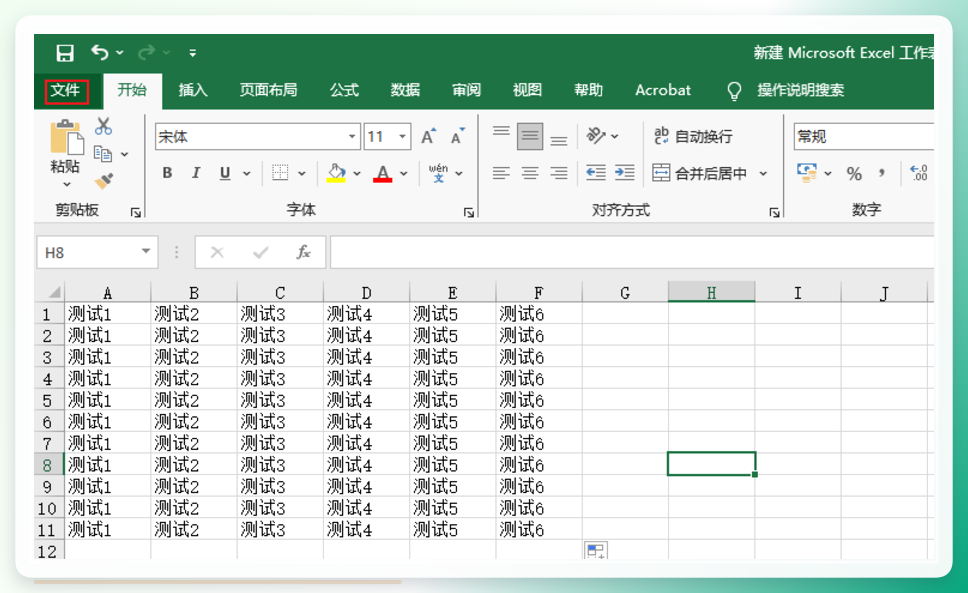
Task: Open the 字体 dialog launcher
Action: tap(469, 213)
